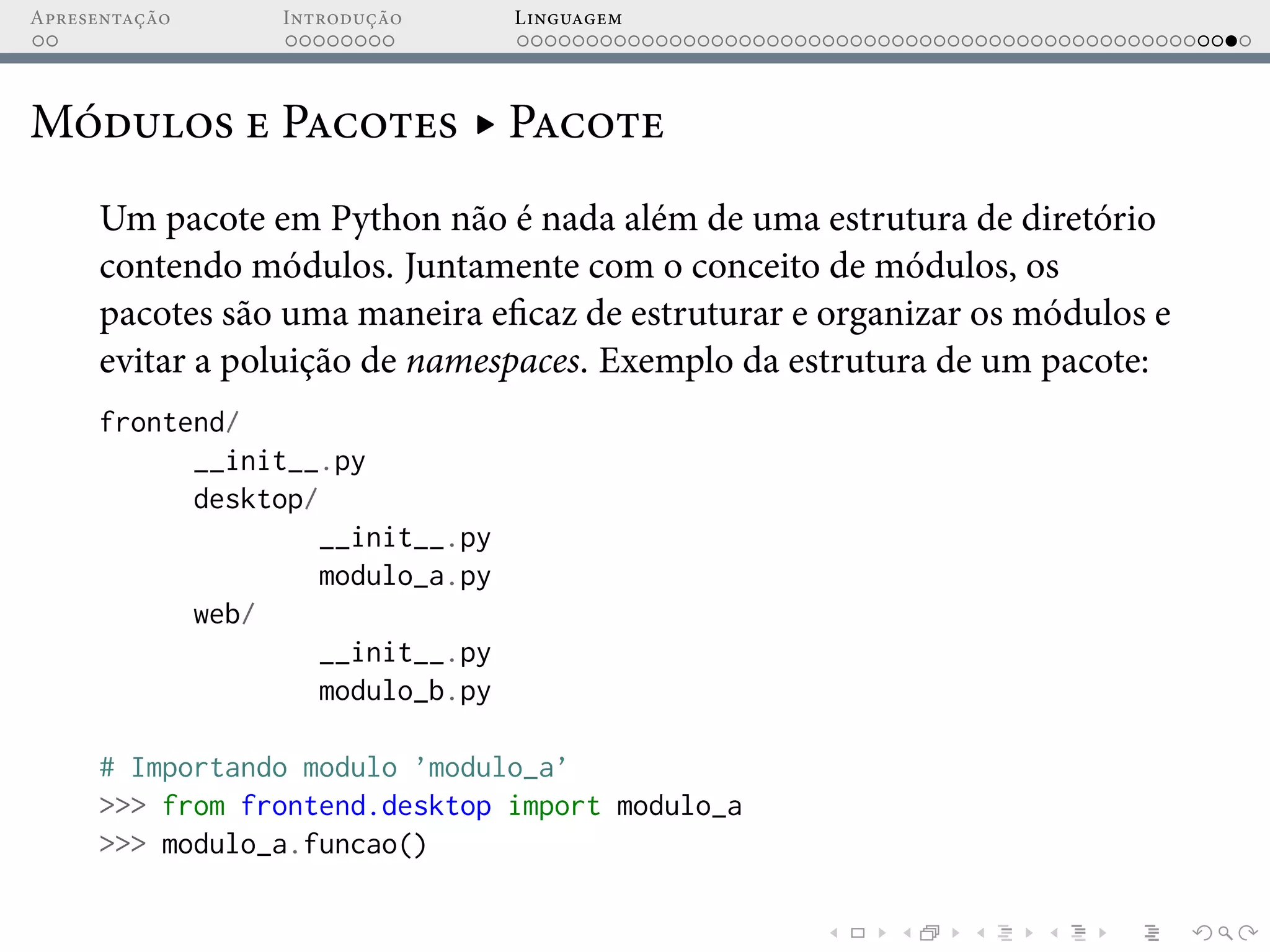Click the go-back curved arrow icon
Image resolution: width=1270 pixels, height=952 pixels.
[1202, 932]
